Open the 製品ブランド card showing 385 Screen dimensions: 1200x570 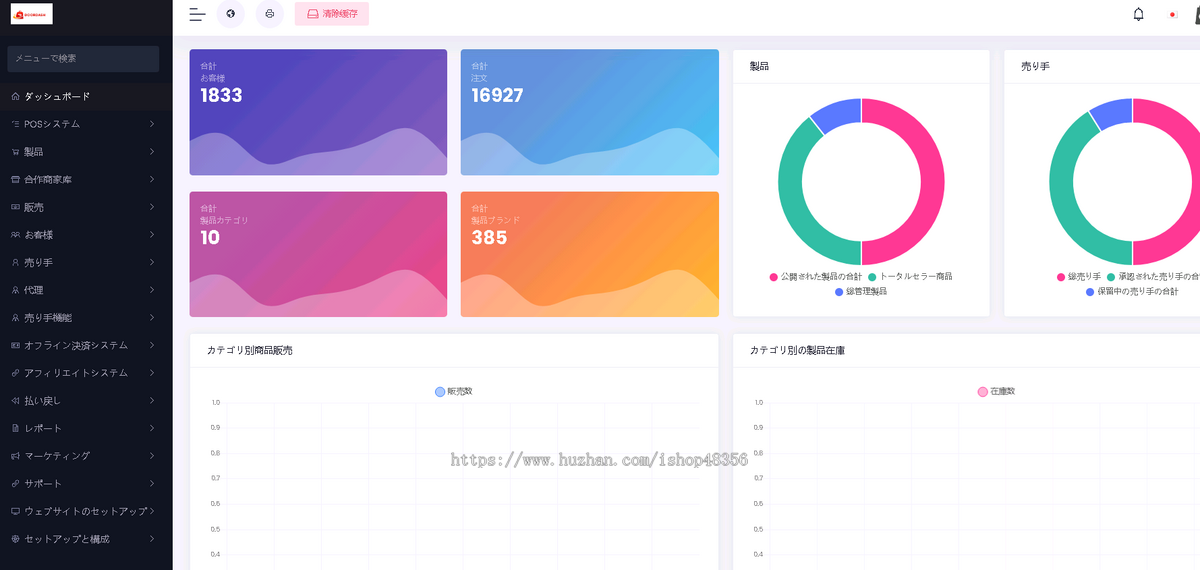tap(590, 254)
